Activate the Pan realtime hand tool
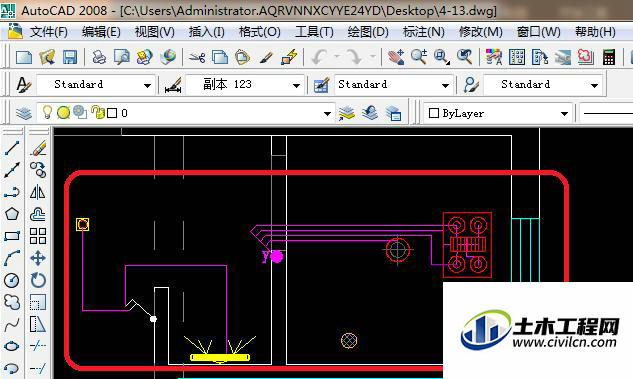Viewport: 633px width, 379px height. [x=396, y=57]
